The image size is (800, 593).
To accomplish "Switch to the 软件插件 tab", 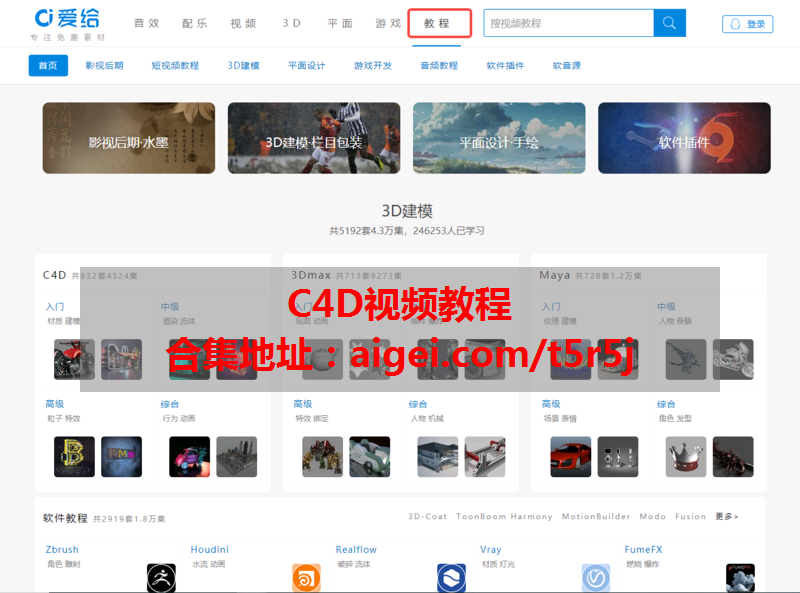I will pyautogui.click(x=505, y=65).
